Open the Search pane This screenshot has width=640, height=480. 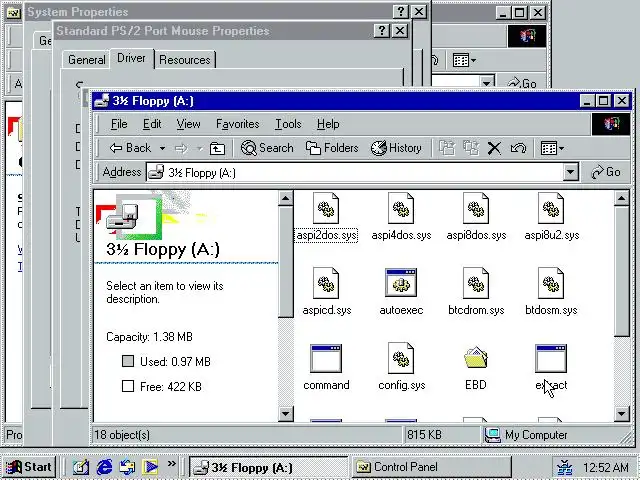click(267, 148)
